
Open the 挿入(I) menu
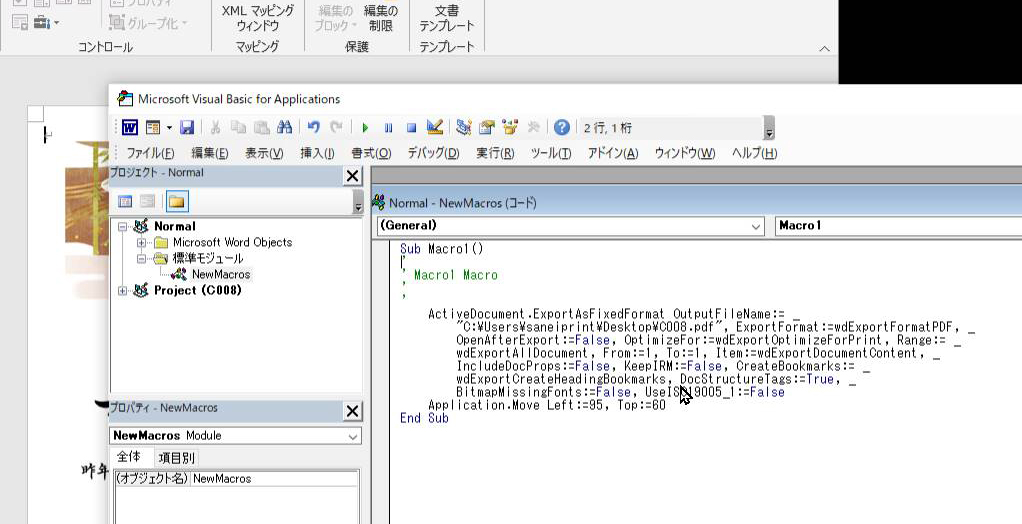[317, 153]
